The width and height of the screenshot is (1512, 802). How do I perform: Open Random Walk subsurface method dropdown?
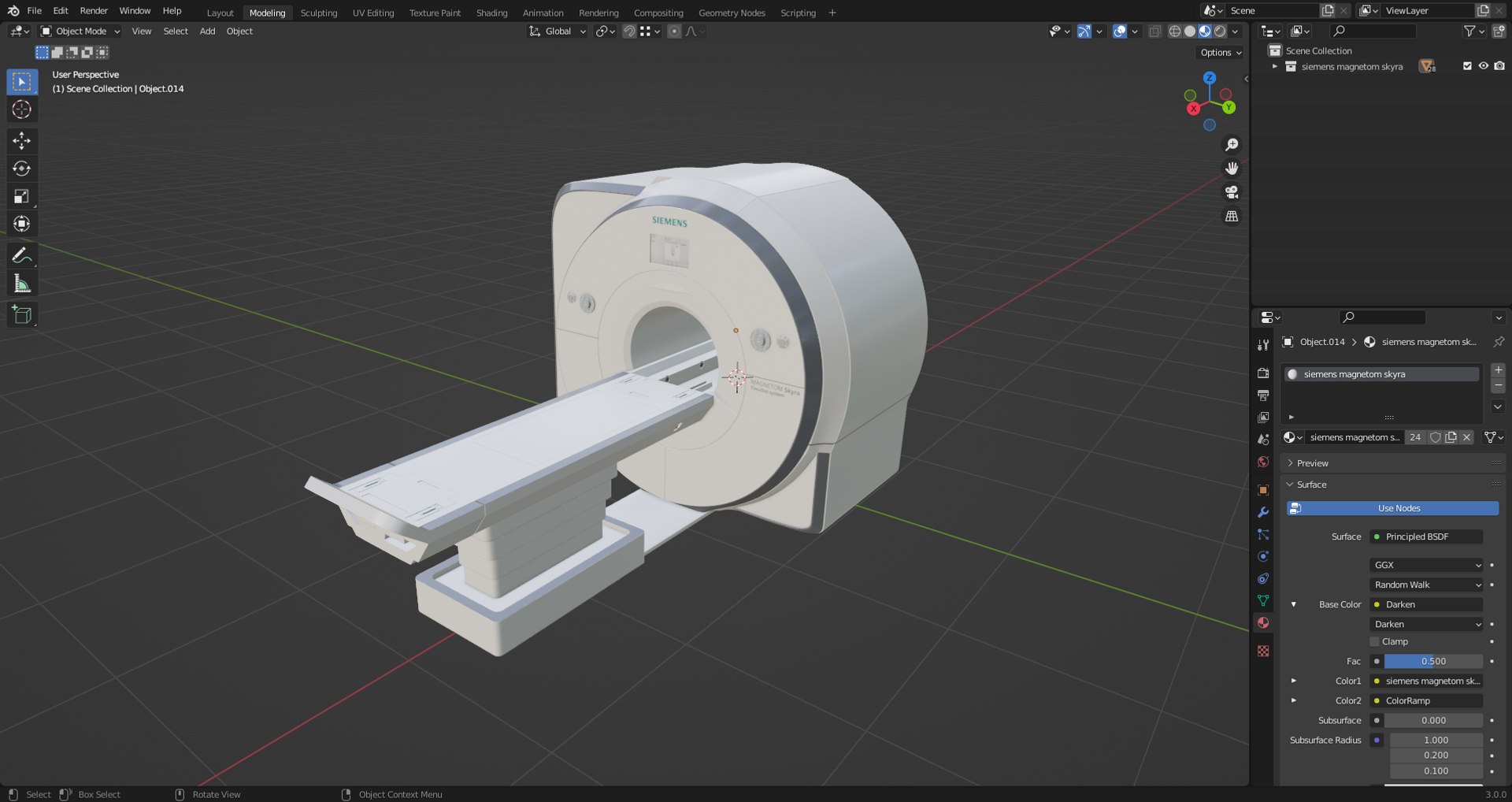(1427, 585)
